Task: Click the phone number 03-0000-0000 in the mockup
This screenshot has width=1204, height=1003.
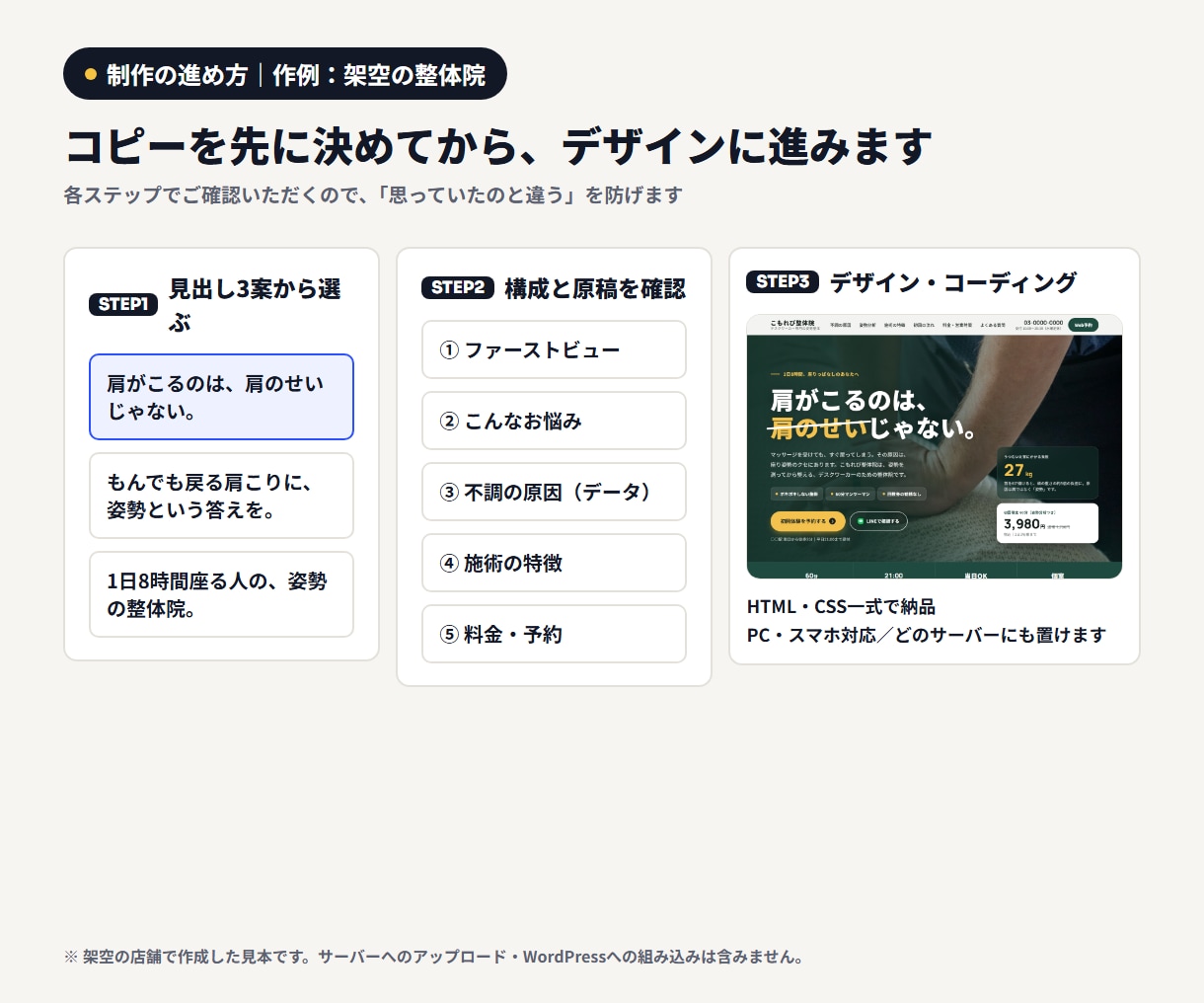Action: coord(1043,322)
